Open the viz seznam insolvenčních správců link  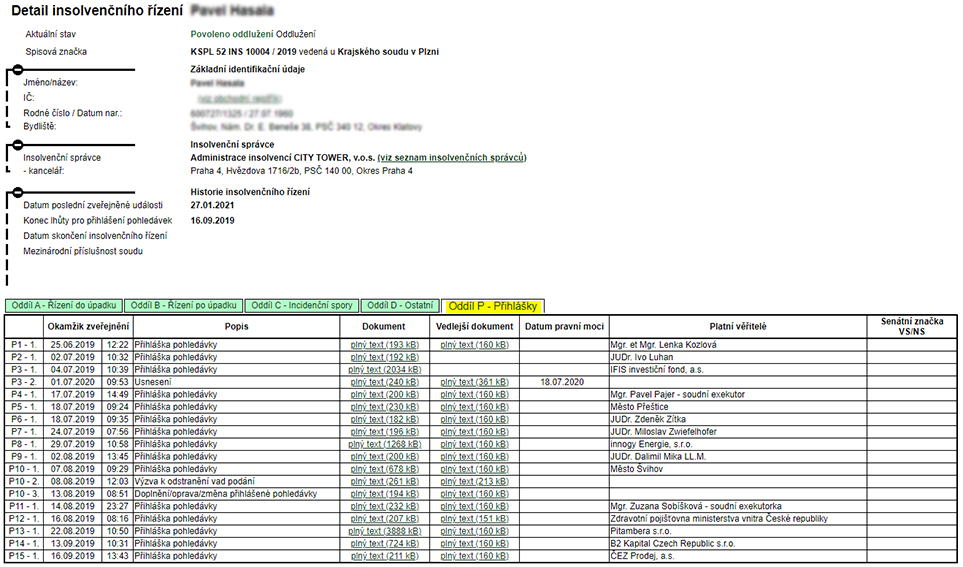pos(452,157)
